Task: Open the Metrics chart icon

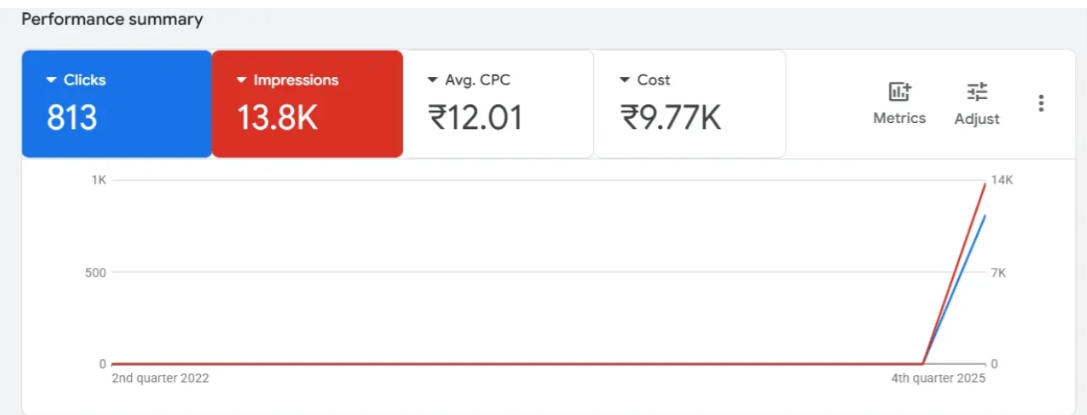Action: coord(899,92)
